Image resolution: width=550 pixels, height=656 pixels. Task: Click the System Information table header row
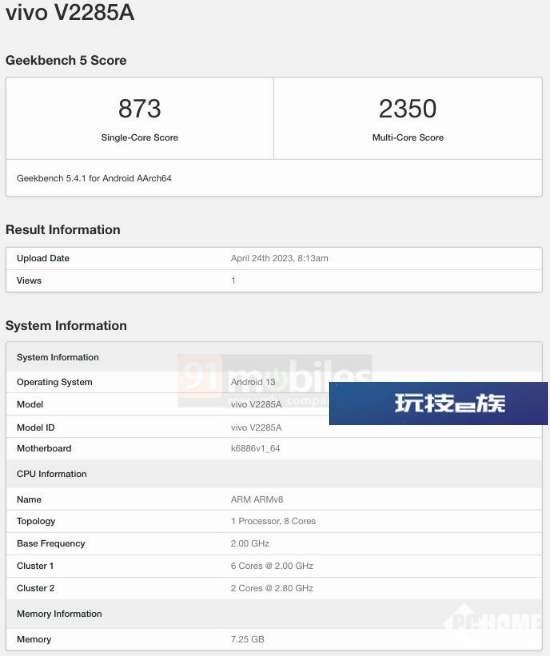(x=274, y=357)
